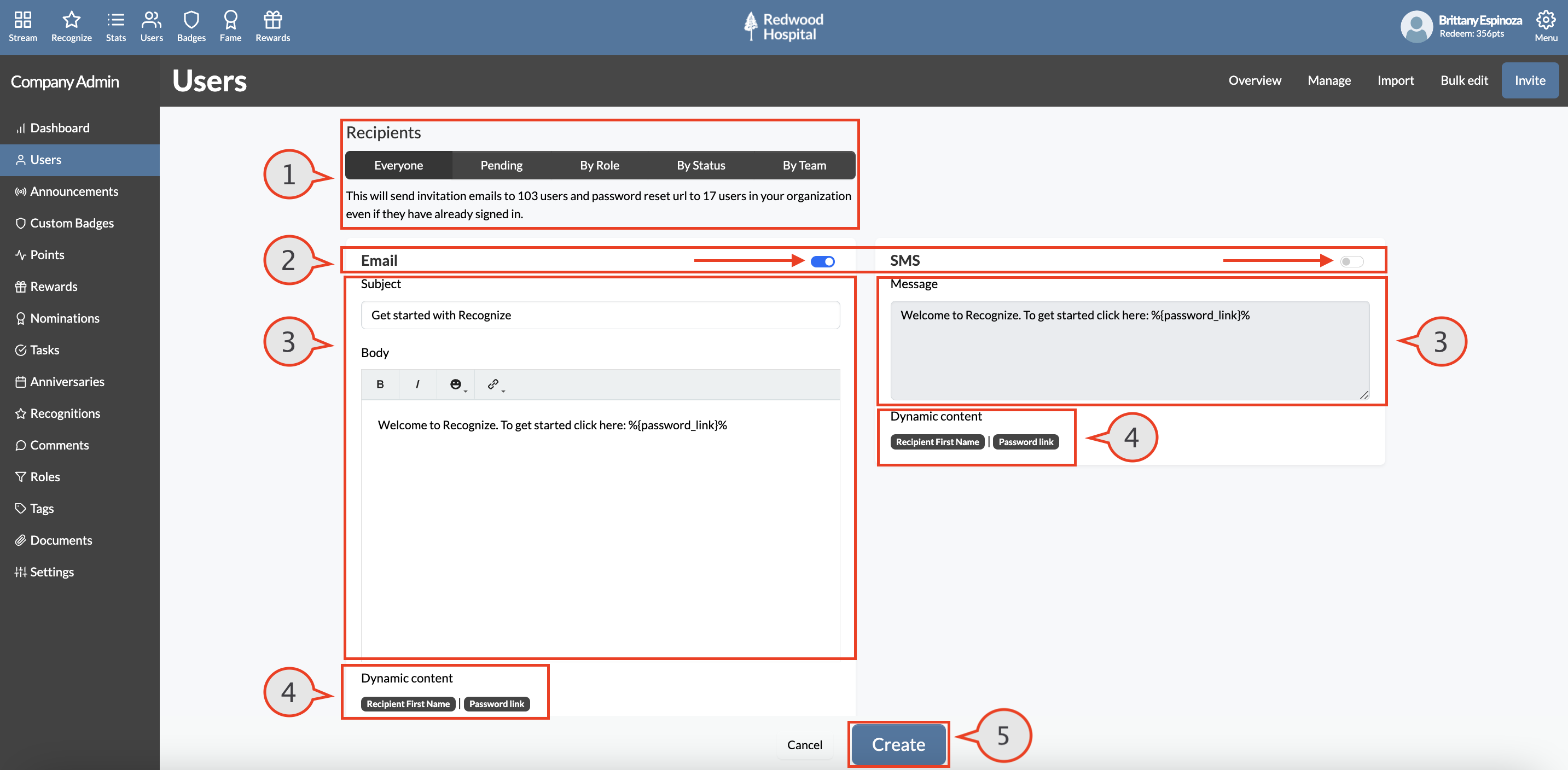The image size is (1568, 770).
Task: Enable the SMS toggle
Action: coord(1352,261)
